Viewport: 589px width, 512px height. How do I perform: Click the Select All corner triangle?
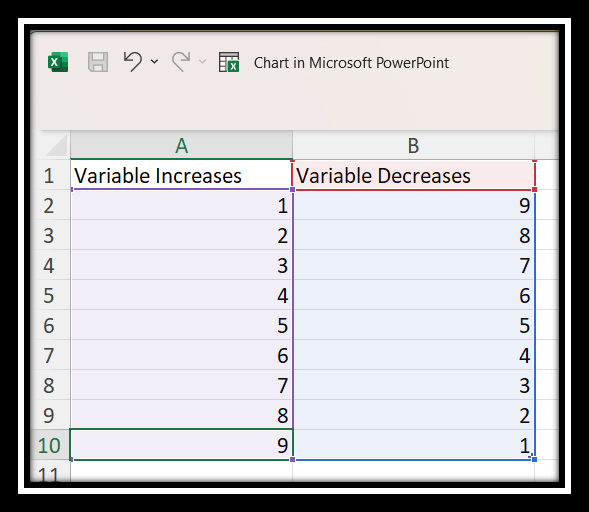tap(56, 145)
